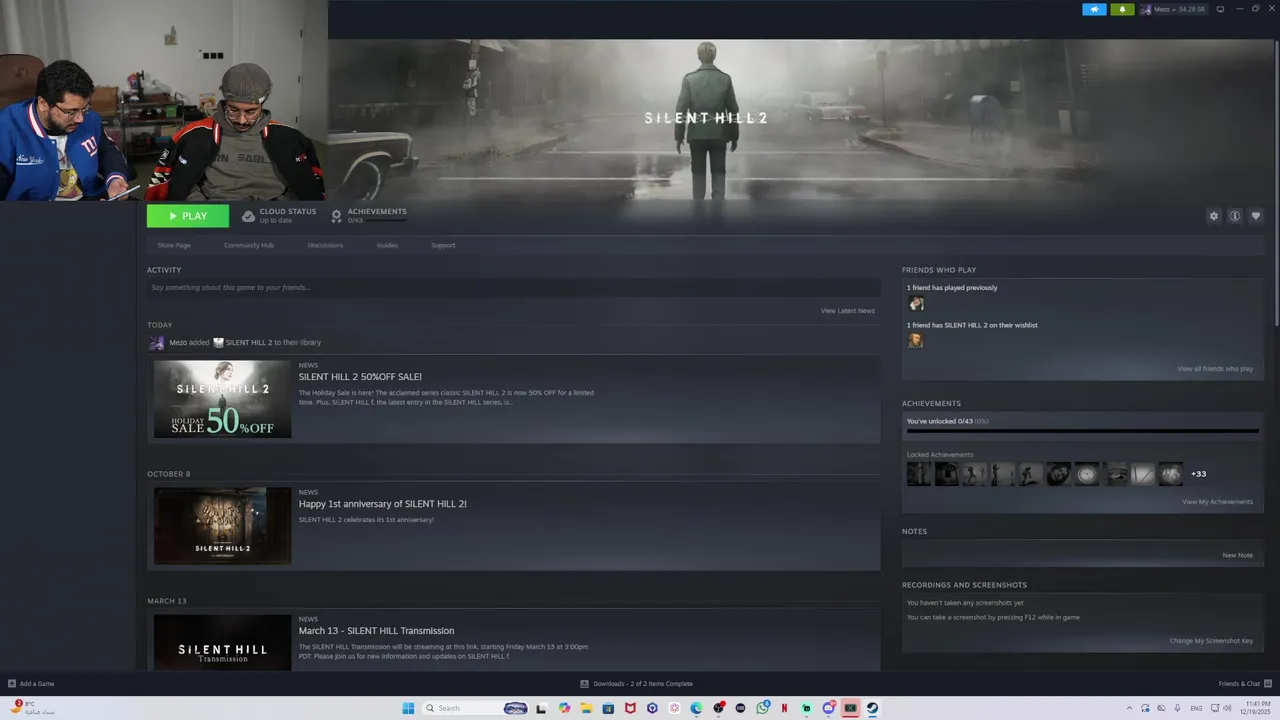Open 'March 13 - SILENT HILL Transmission' headline

(376, 631)
